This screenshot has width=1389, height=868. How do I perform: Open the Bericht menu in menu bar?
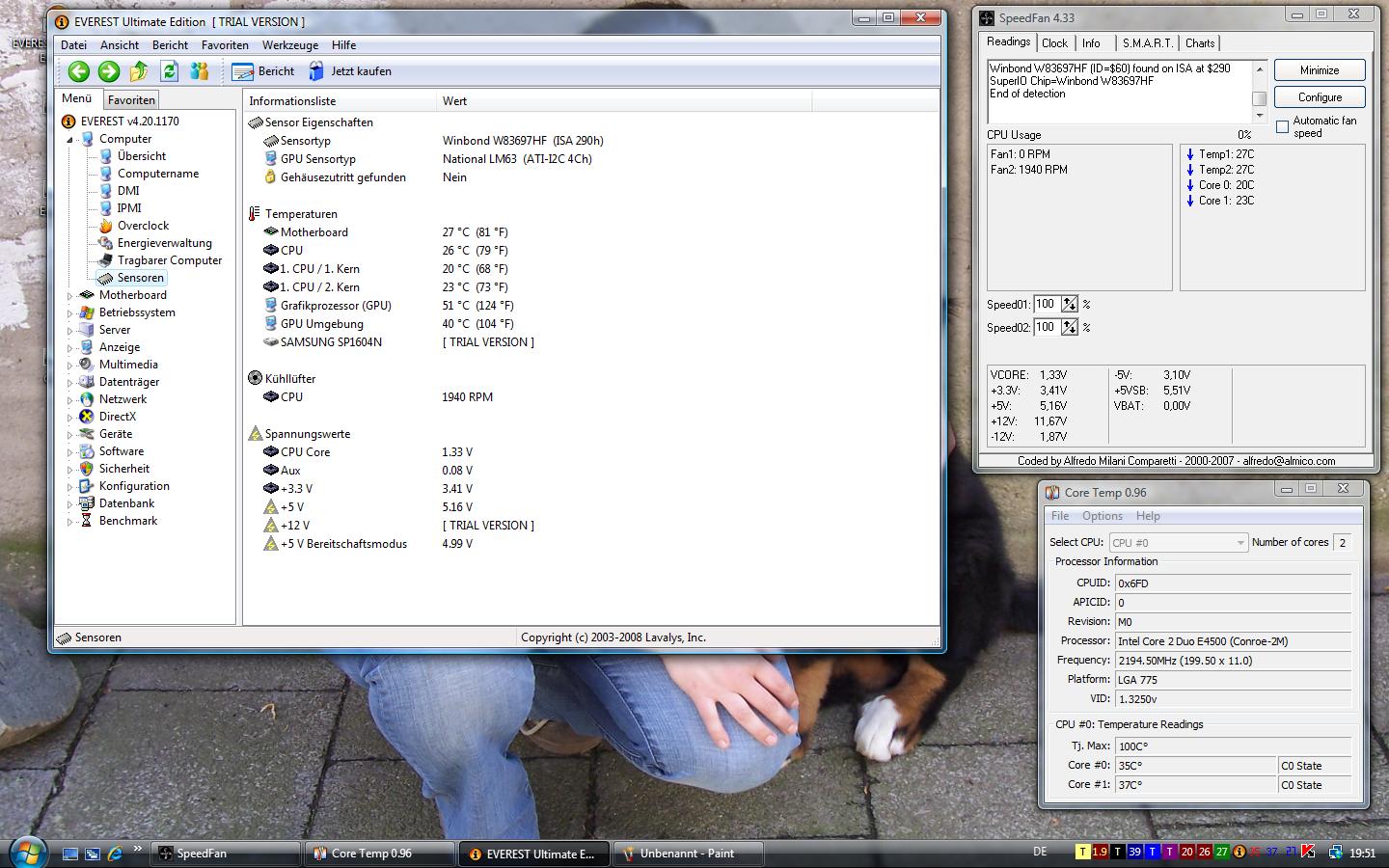170,45
